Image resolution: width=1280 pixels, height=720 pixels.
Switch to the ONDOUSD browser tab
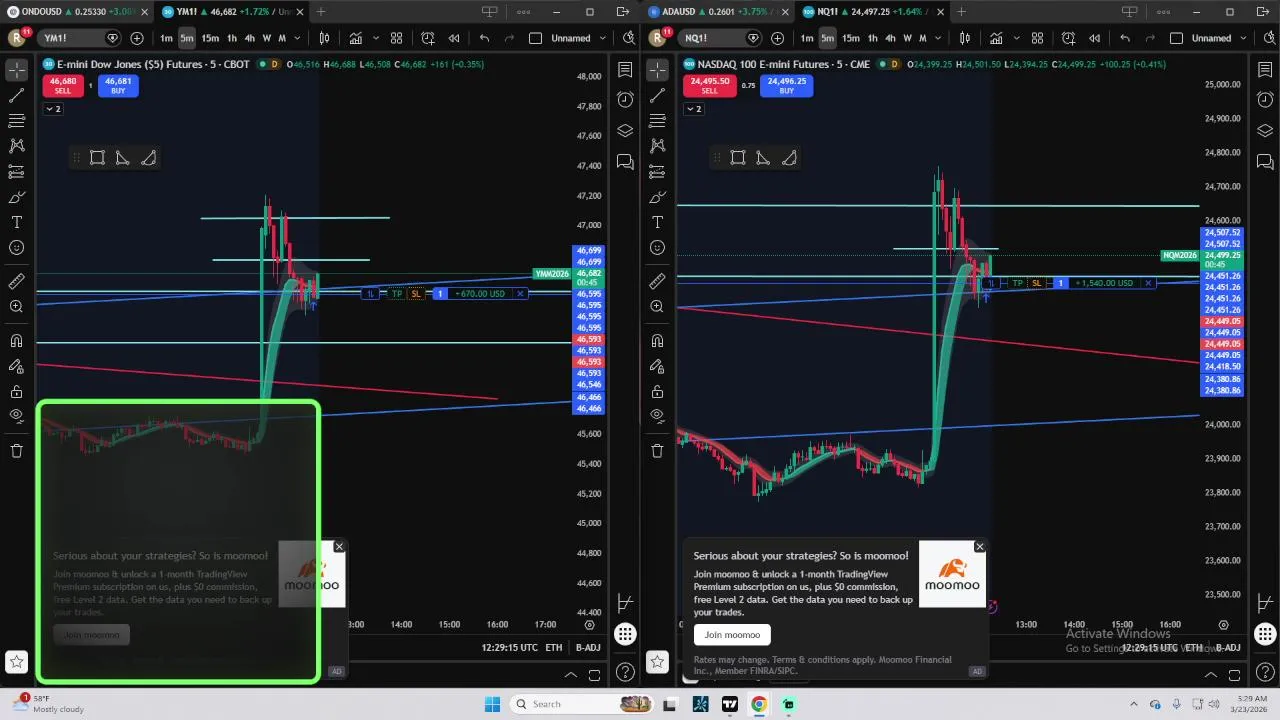(75, 12)
